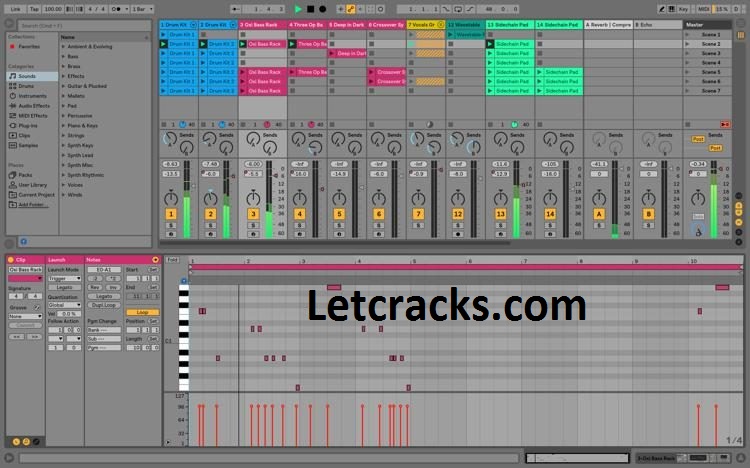Open the Global quantization dropdown

(65, 305)
